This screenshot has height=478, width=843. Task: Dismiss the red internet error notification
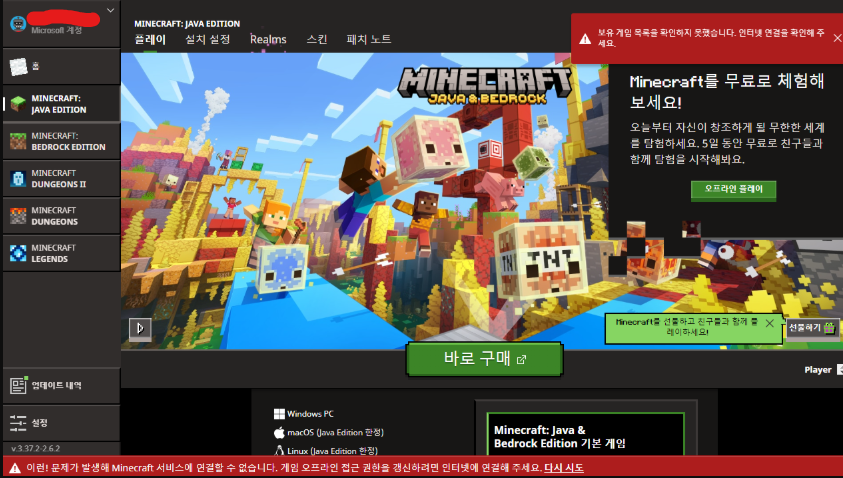coord(837,38)
